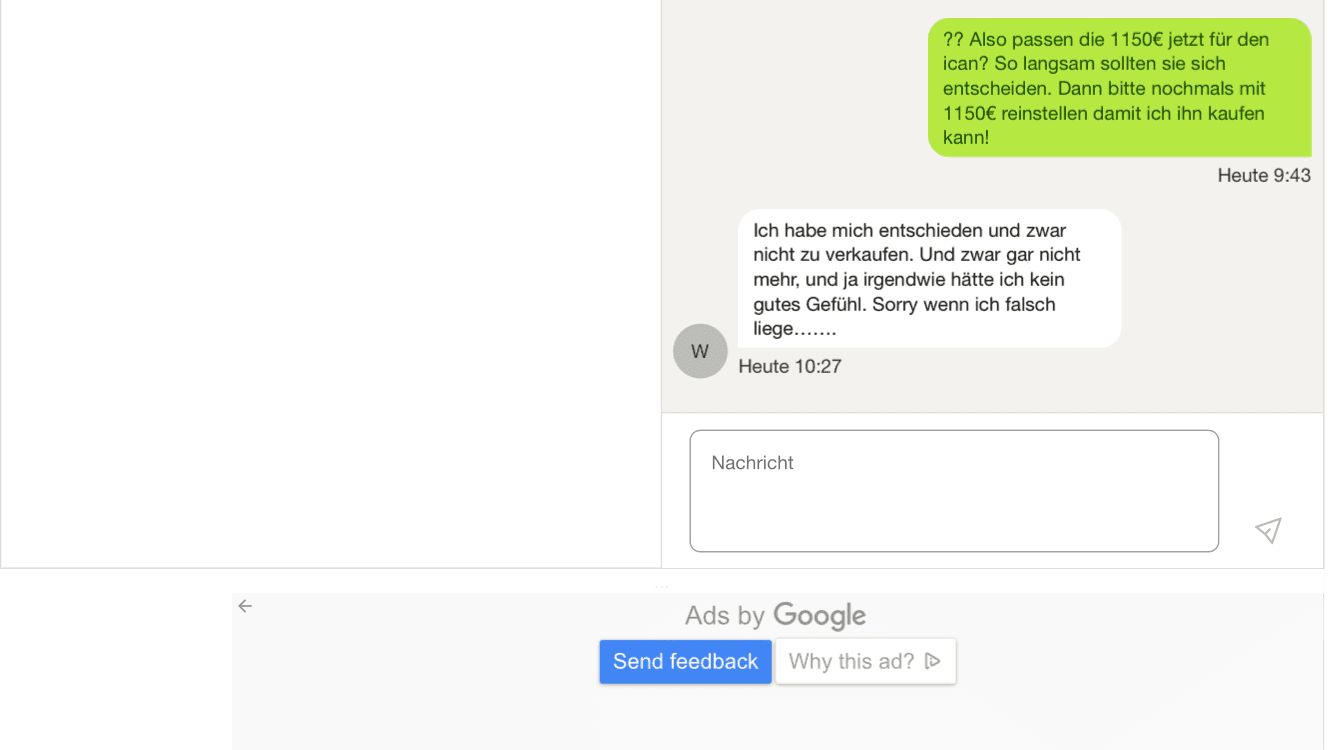Click the empty white panel left of chat
The image size is (1334, 750).
(x=331, y=284)
